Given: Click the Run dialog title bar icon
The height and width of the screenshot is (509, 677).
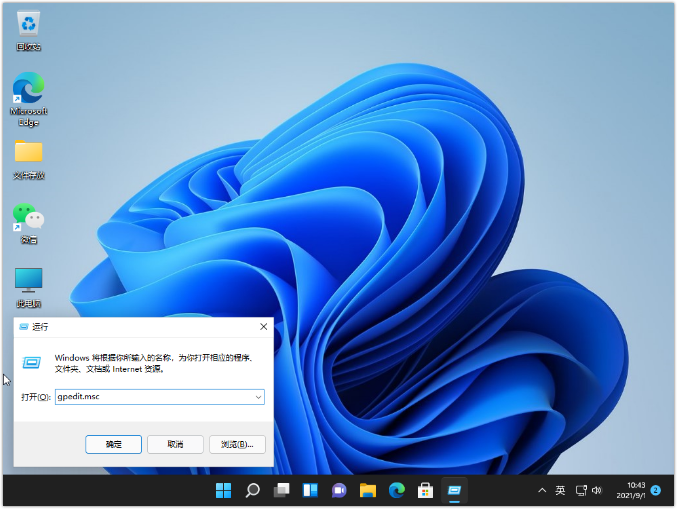Looking at the screenshot, I should coord(24,327).
